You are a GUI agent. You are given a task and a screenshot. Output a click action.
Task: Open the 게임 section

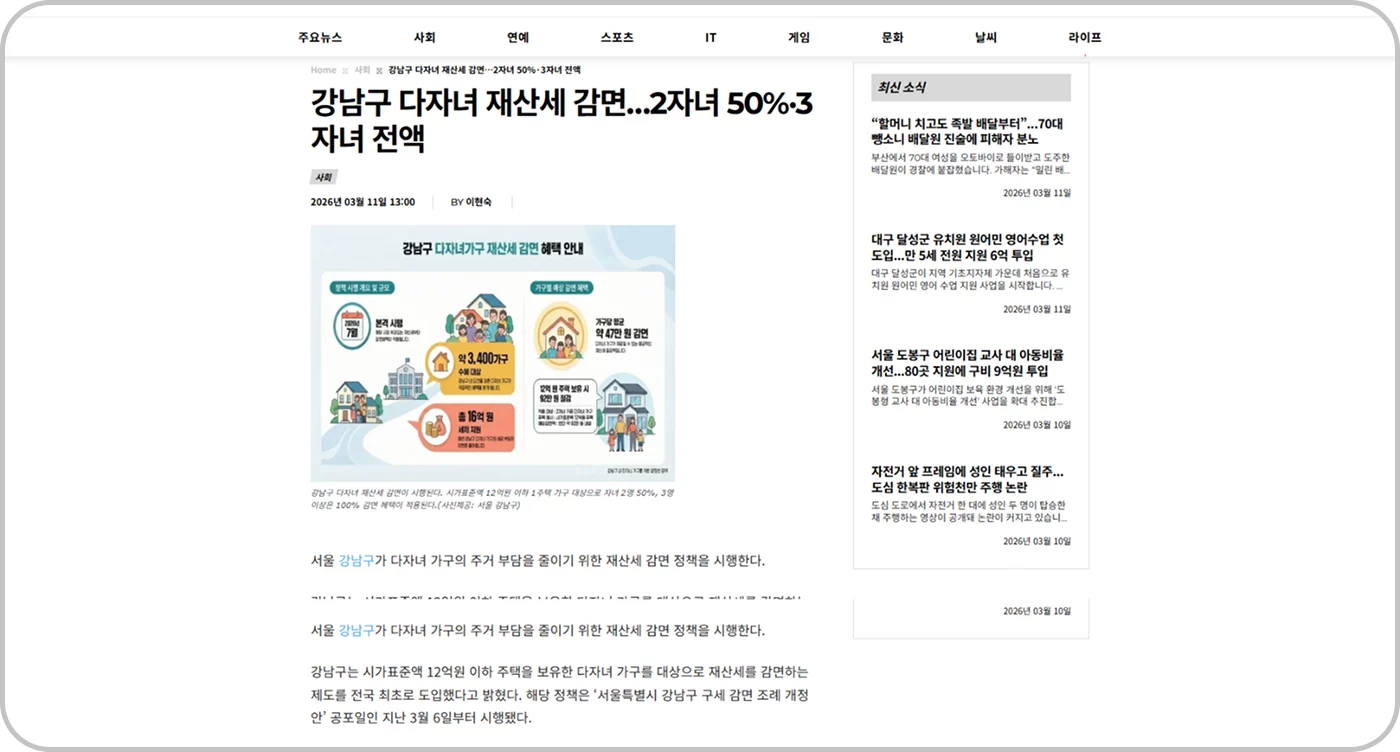799,38
